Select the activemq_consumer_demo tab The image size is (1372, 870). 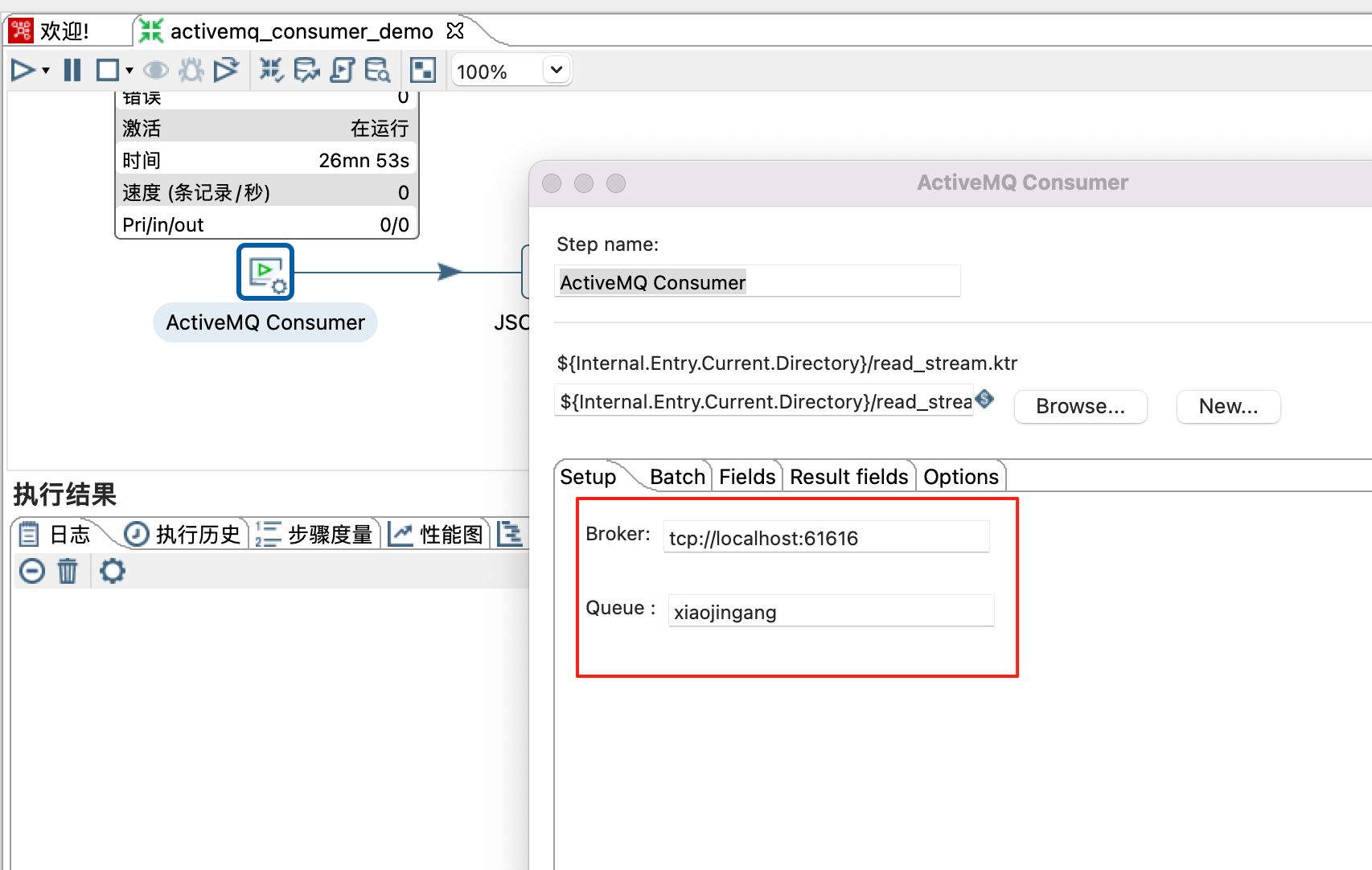(x=302, y=31)
